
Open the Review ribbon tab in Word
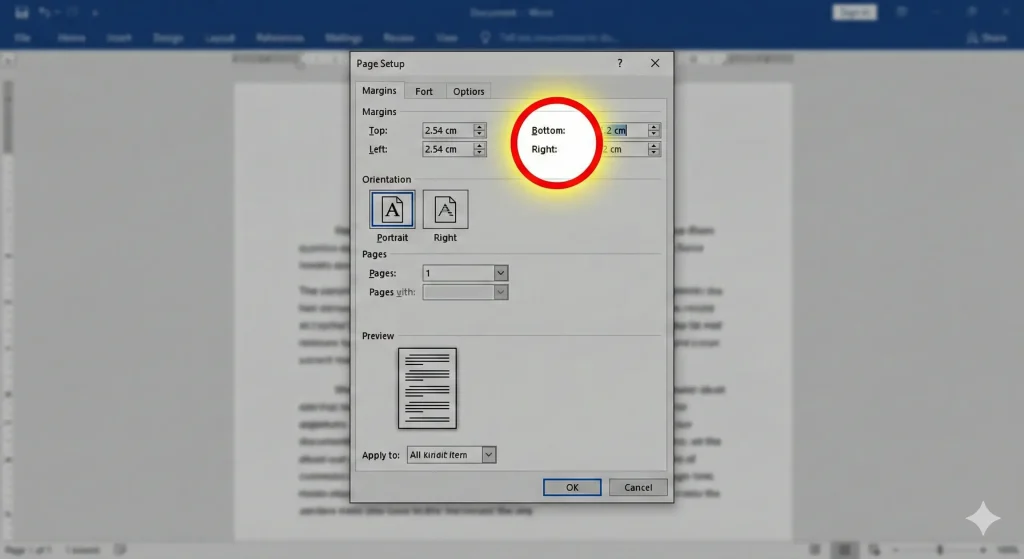click(x=398, y=38)
